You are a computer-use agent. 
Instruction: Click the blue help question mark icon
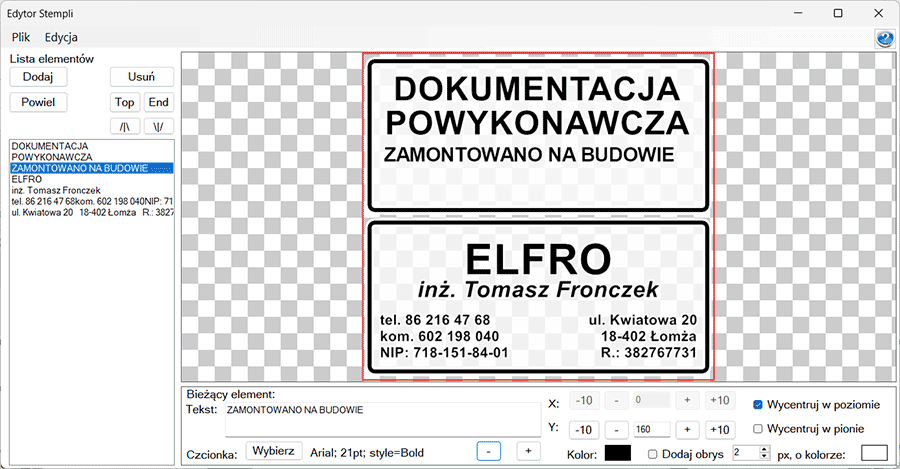click(884, 38)
